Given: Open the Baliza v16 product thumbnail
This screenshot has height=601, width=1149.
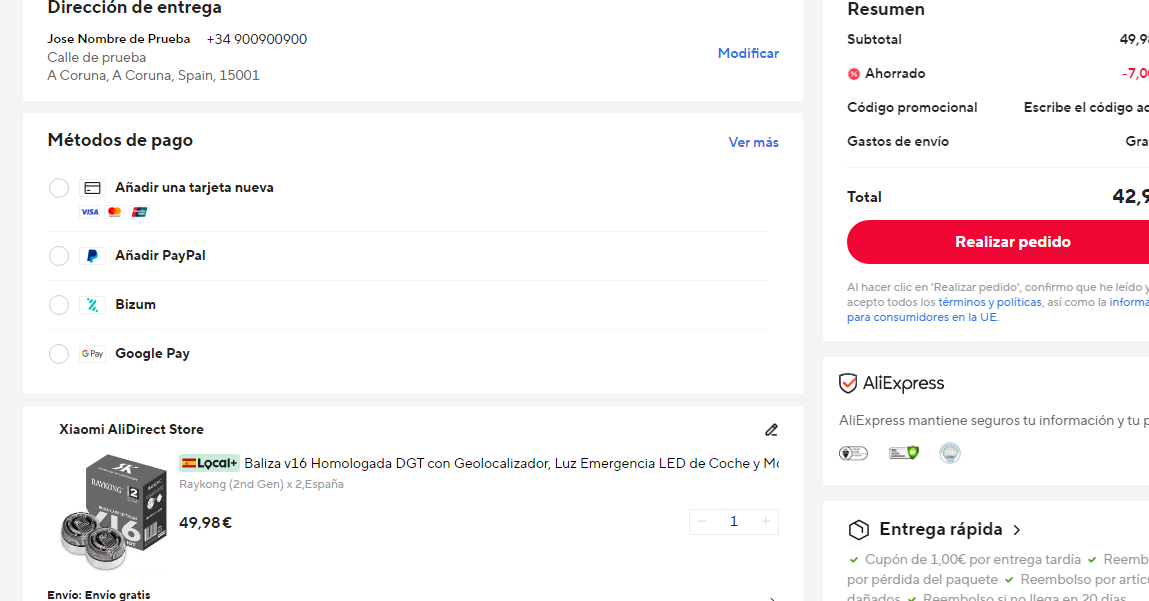Looking at the screenshot, I should [x=114, y=512].
